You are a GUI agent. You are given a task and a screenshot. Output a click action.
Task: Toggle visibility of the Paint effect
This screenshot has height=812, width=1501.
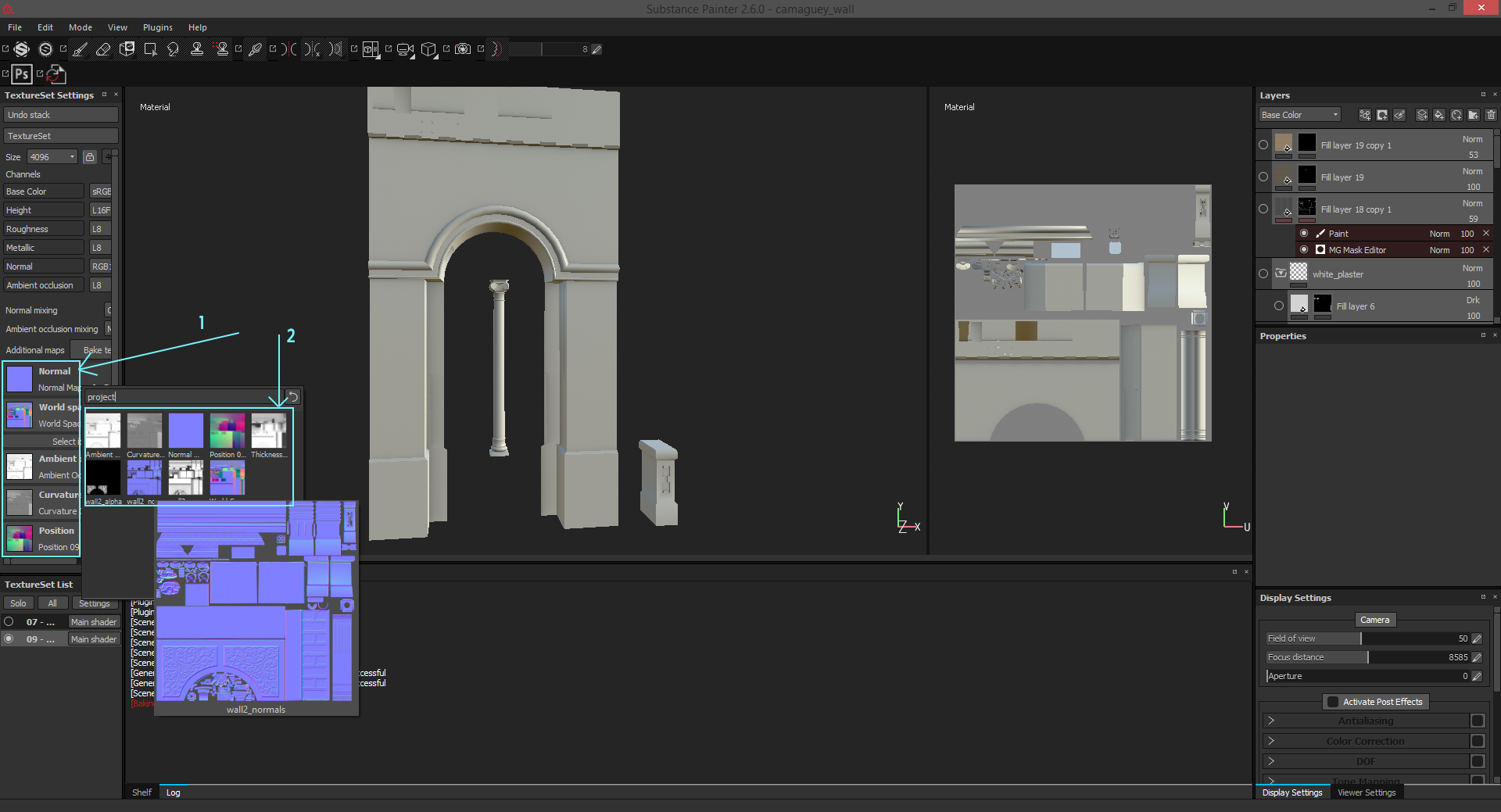(1304, 233)
